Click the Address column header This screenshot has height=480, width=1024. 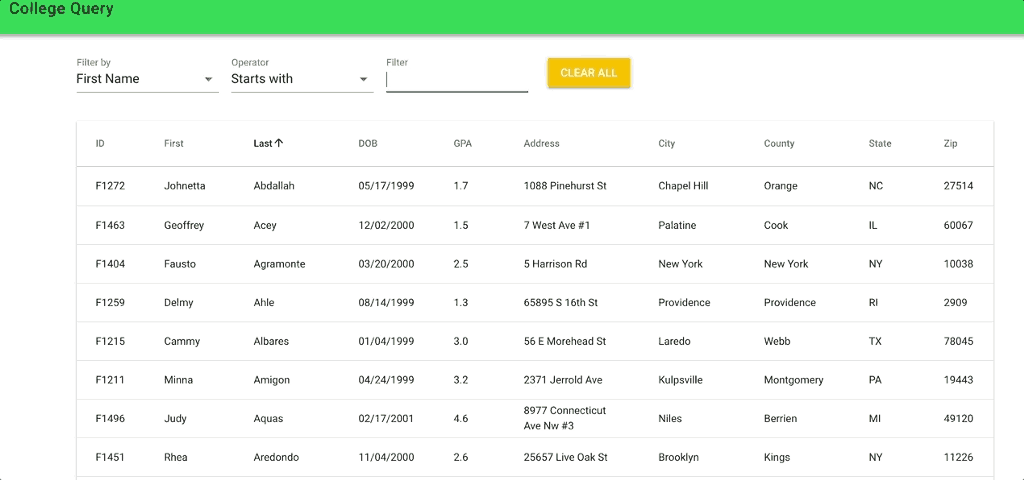point(541,144)
